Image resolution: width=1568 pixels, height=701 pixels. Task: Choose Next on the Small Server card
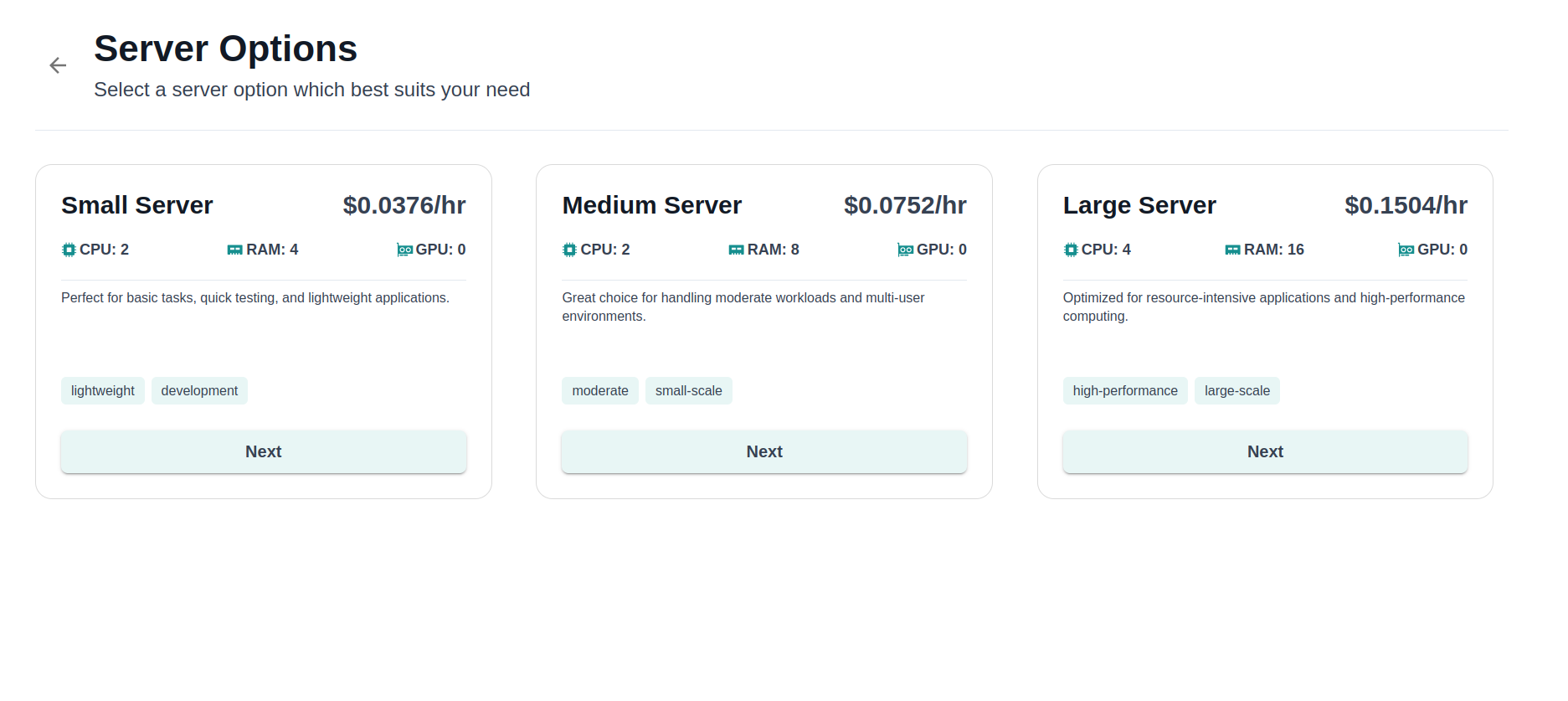coord(264,451)
